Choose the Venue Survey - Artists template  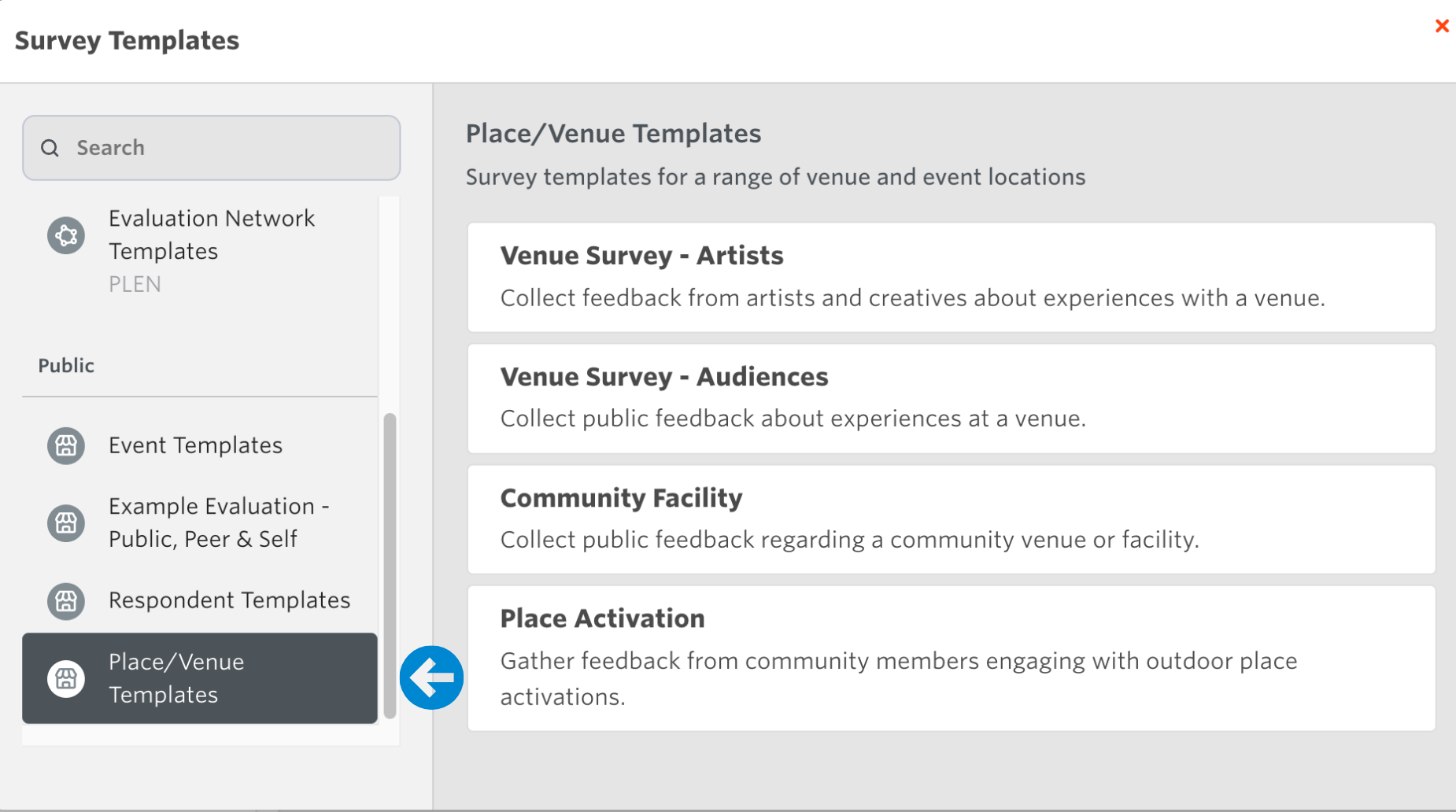click(x=951, y=277)
